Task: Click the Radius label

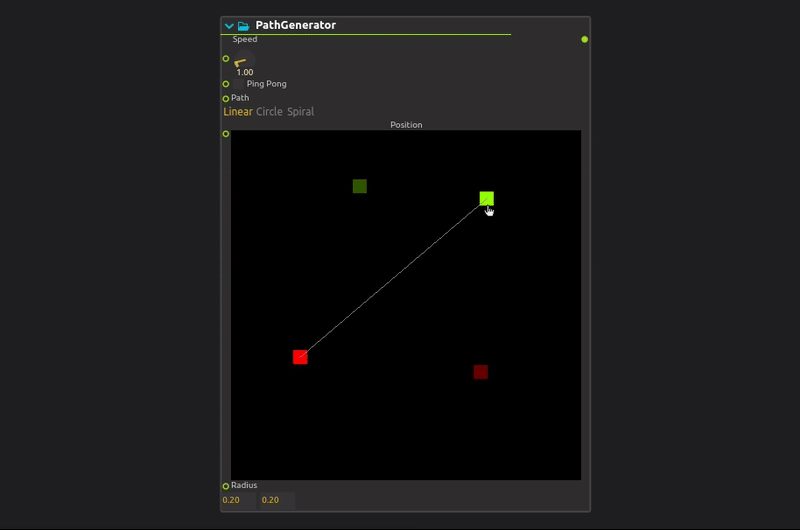Action: 244,485
